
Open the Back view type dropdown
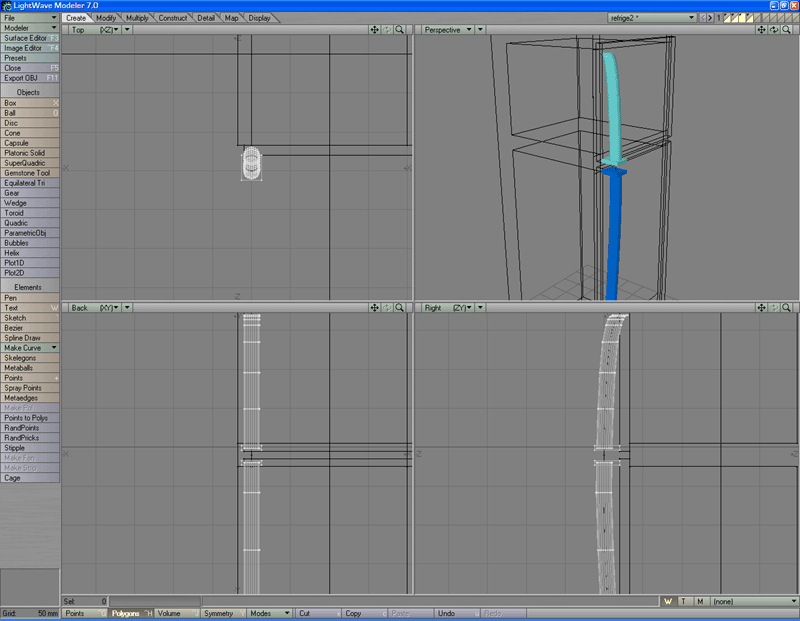[x=95, y=308]
